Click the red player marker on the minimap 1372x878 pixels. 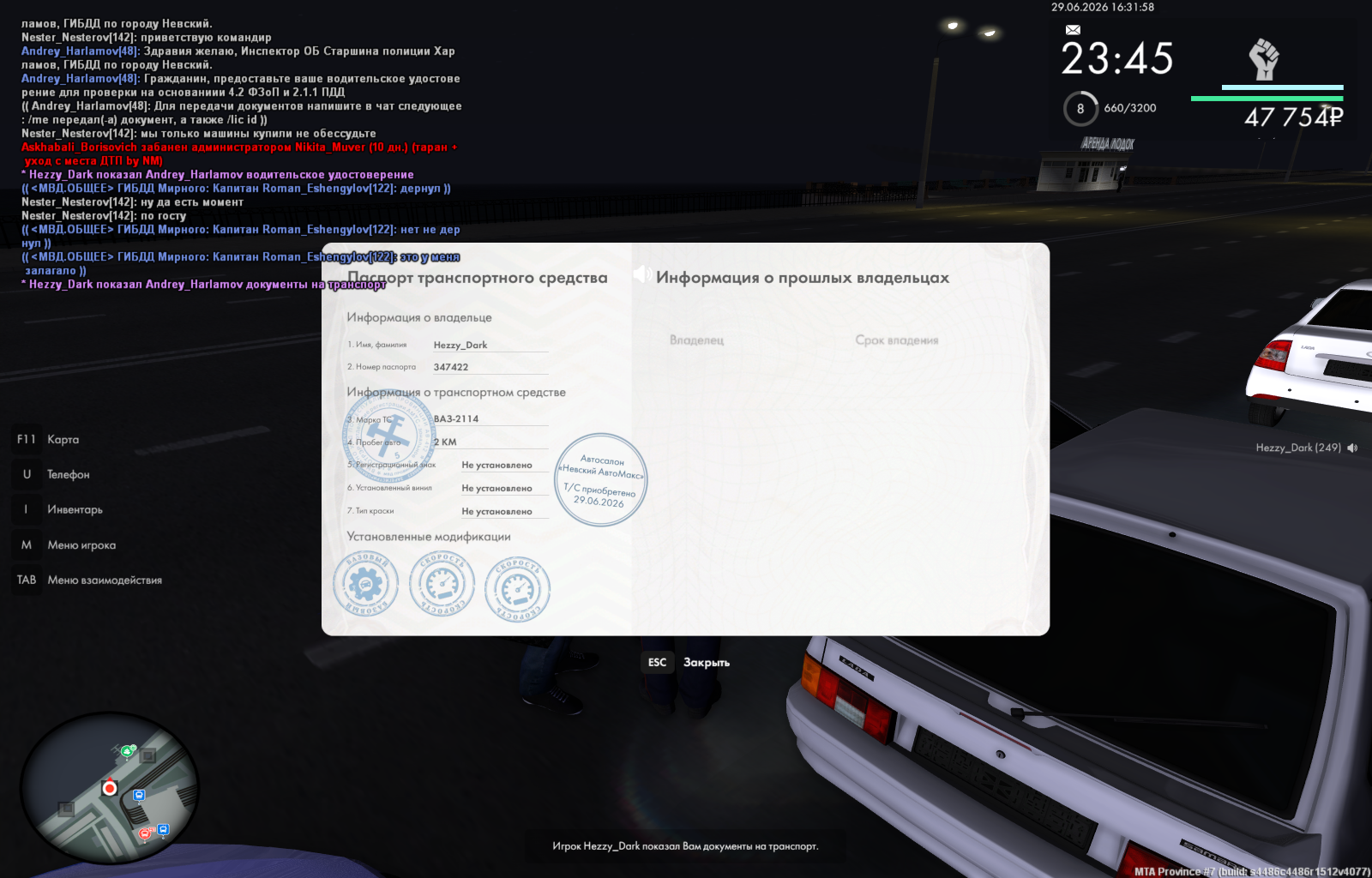(110, 787)
